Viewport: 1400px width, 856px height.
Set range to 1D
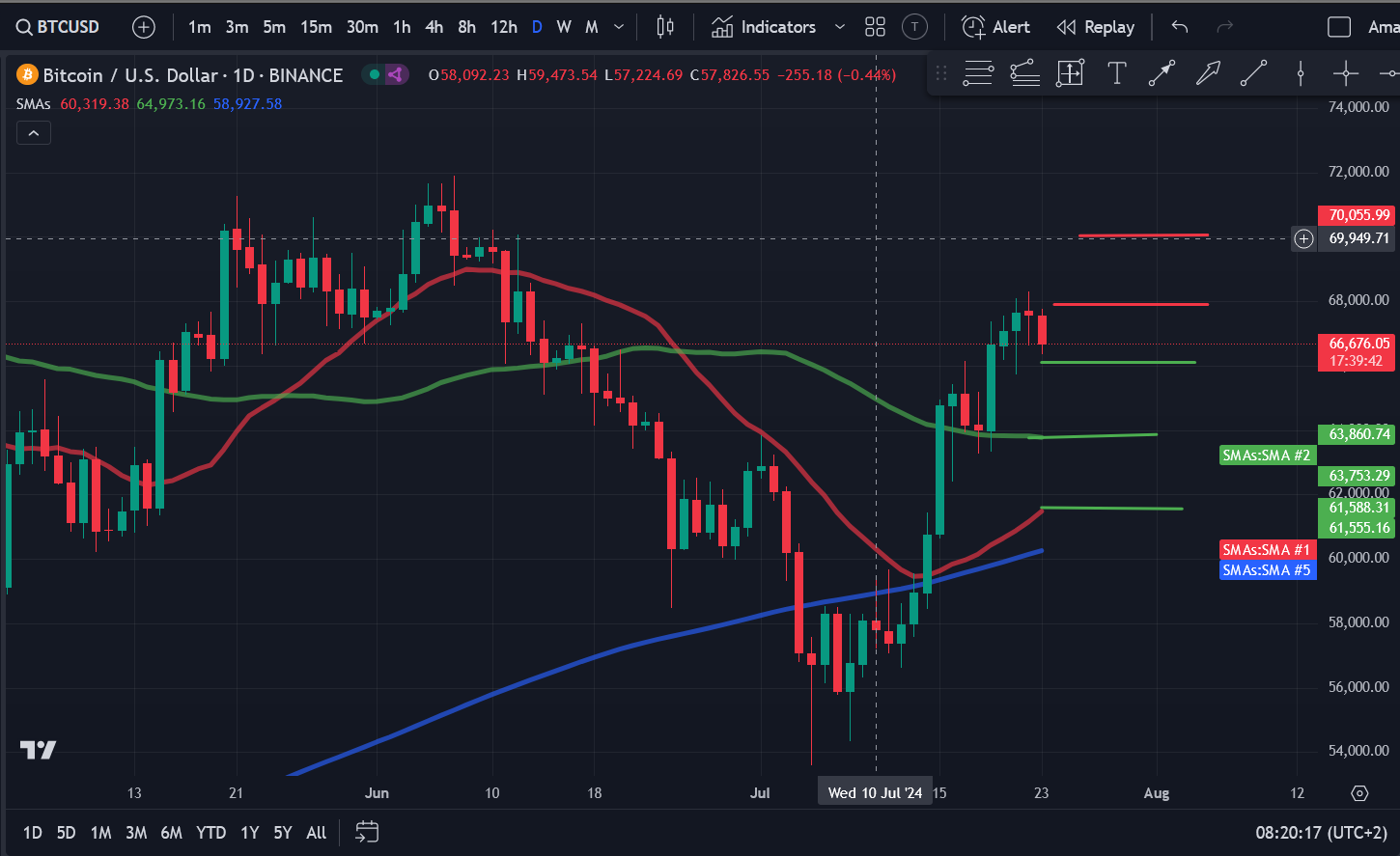32,832
